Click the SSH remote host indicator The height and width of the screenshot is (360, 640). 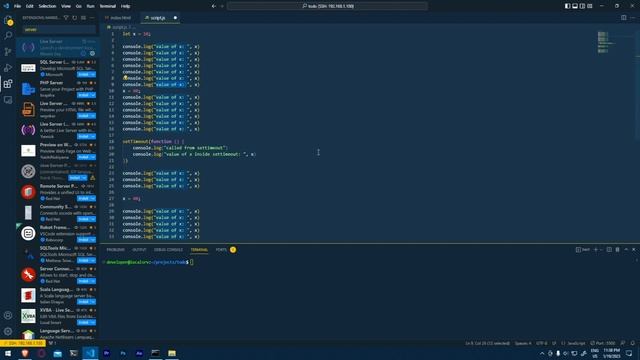[x=23, y=343]
